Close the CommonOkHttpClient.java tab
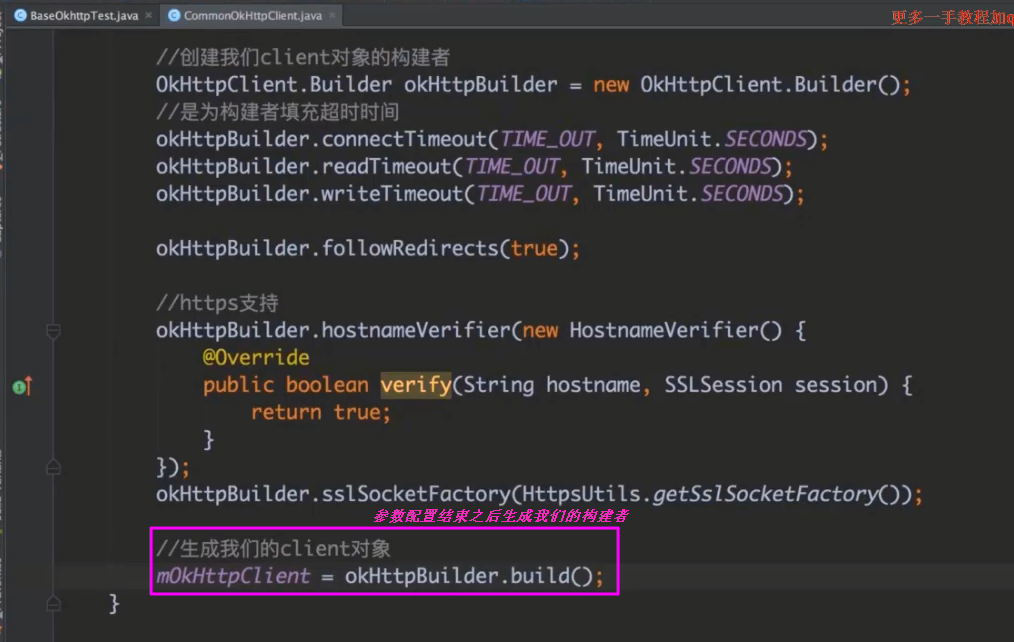This screenshot has width=1014, height=642. click(x=332, y=15)
